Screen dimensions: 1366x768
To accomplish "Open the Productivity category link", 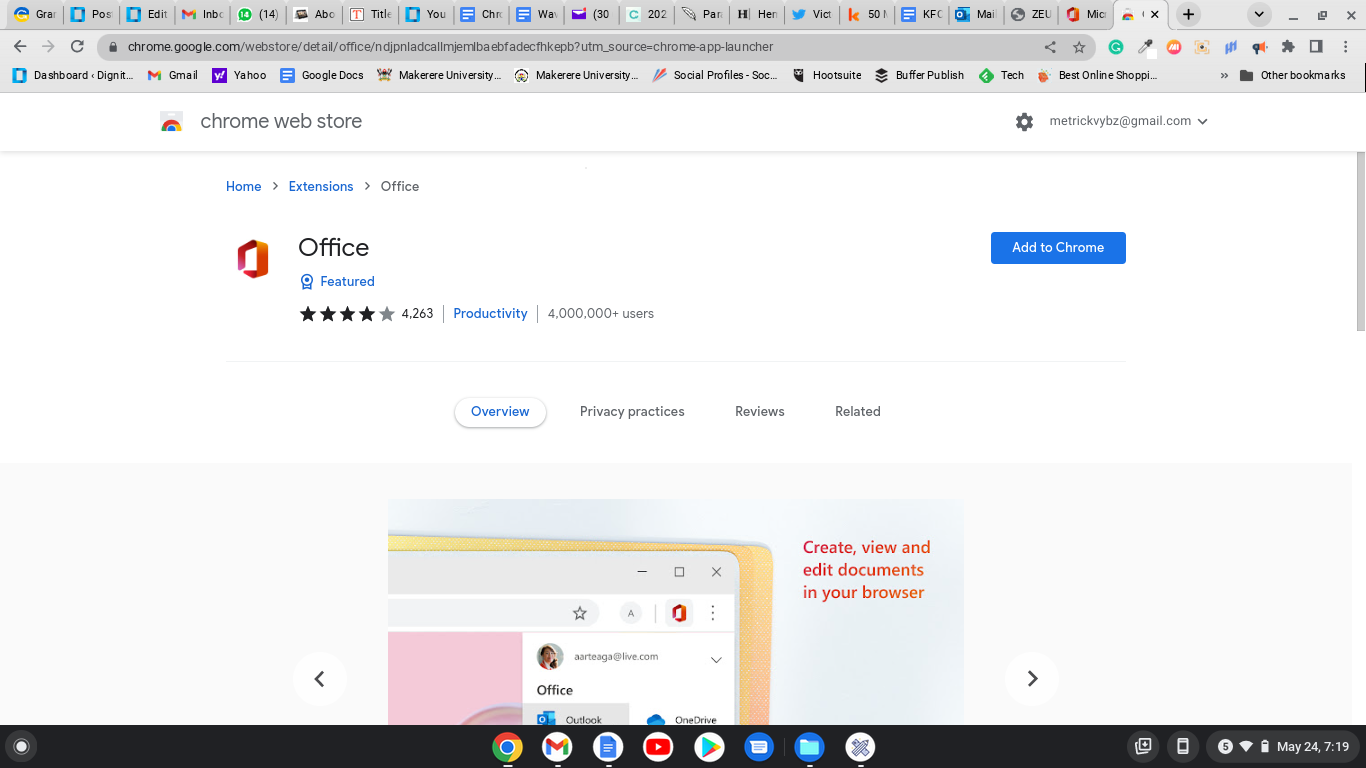I will click(490, 314).
